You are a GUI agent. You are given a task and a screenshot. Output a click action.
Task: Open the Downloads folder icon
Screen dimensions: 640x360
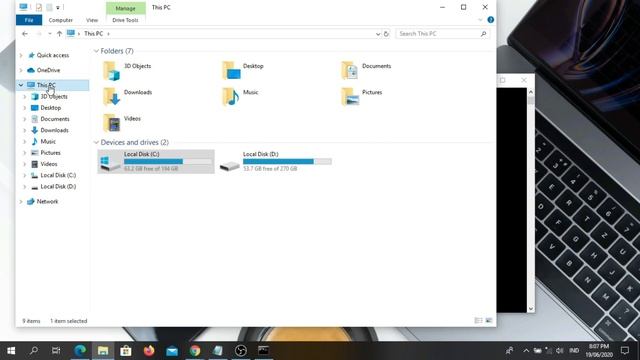pos(111,97)
